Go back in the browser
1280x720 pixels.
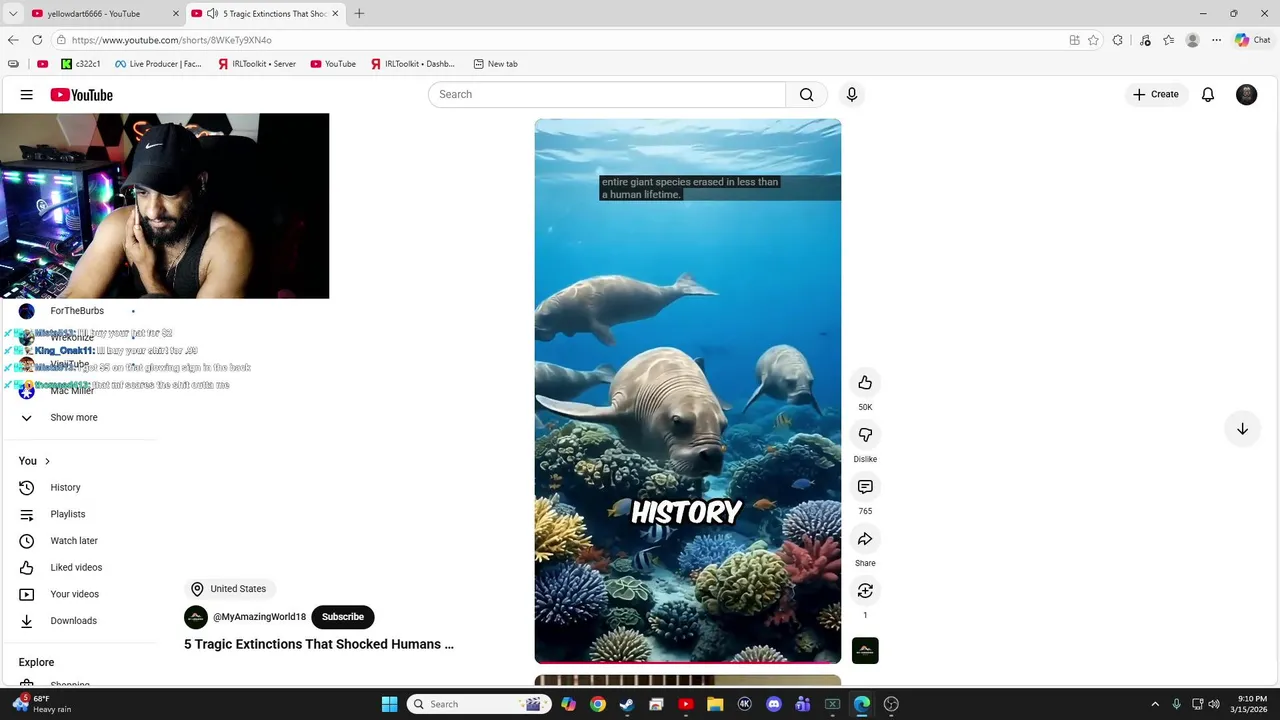[x=13, y=40]
